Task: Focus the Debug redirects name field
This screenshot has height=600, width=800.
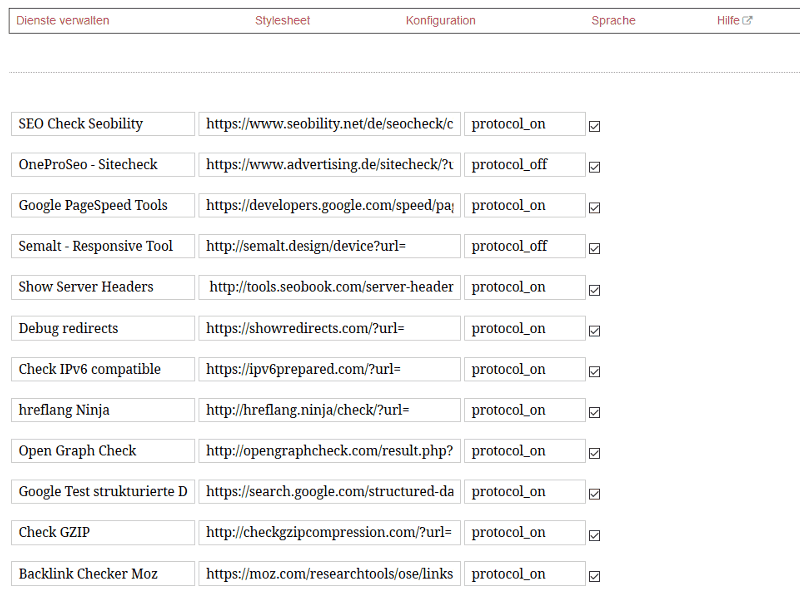Action: pos(103,328)
